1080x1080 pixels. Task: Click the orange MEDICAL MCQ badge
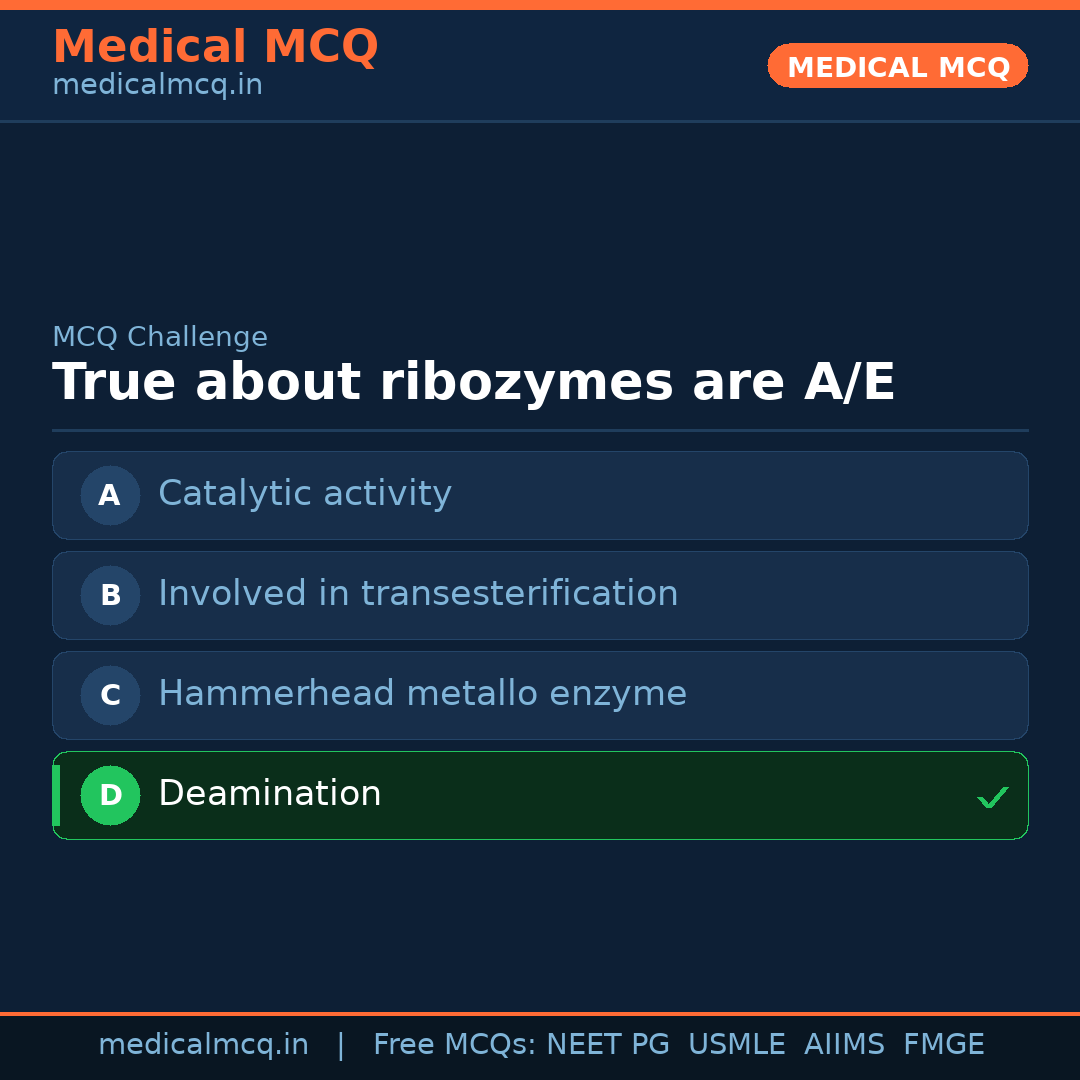pyautogui.click(x=898, y=66)
